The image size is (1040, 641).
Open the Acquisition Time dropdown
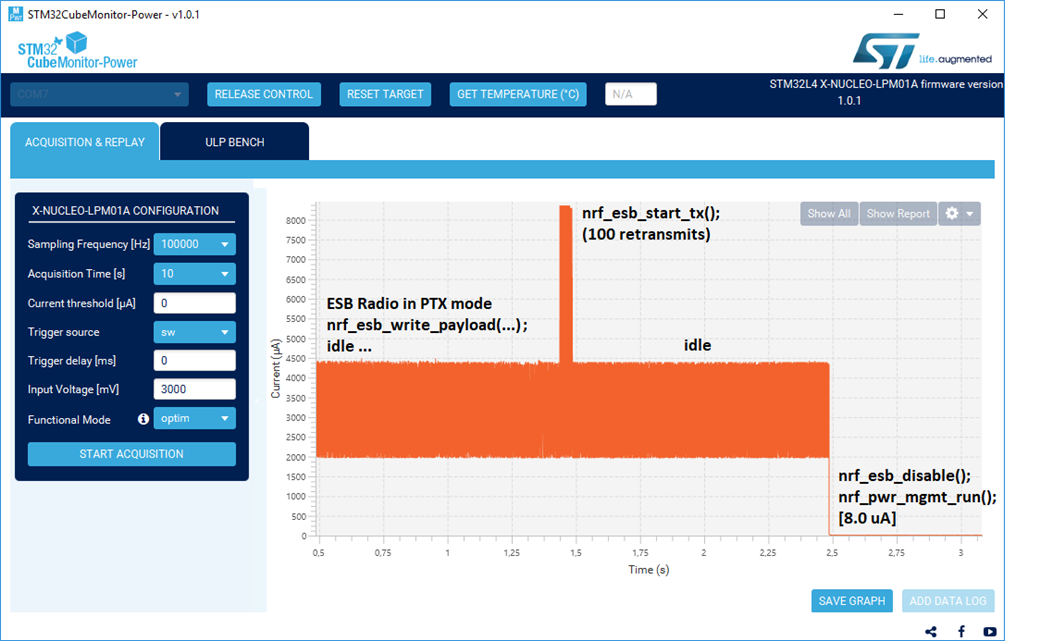(x=194, y=273)
